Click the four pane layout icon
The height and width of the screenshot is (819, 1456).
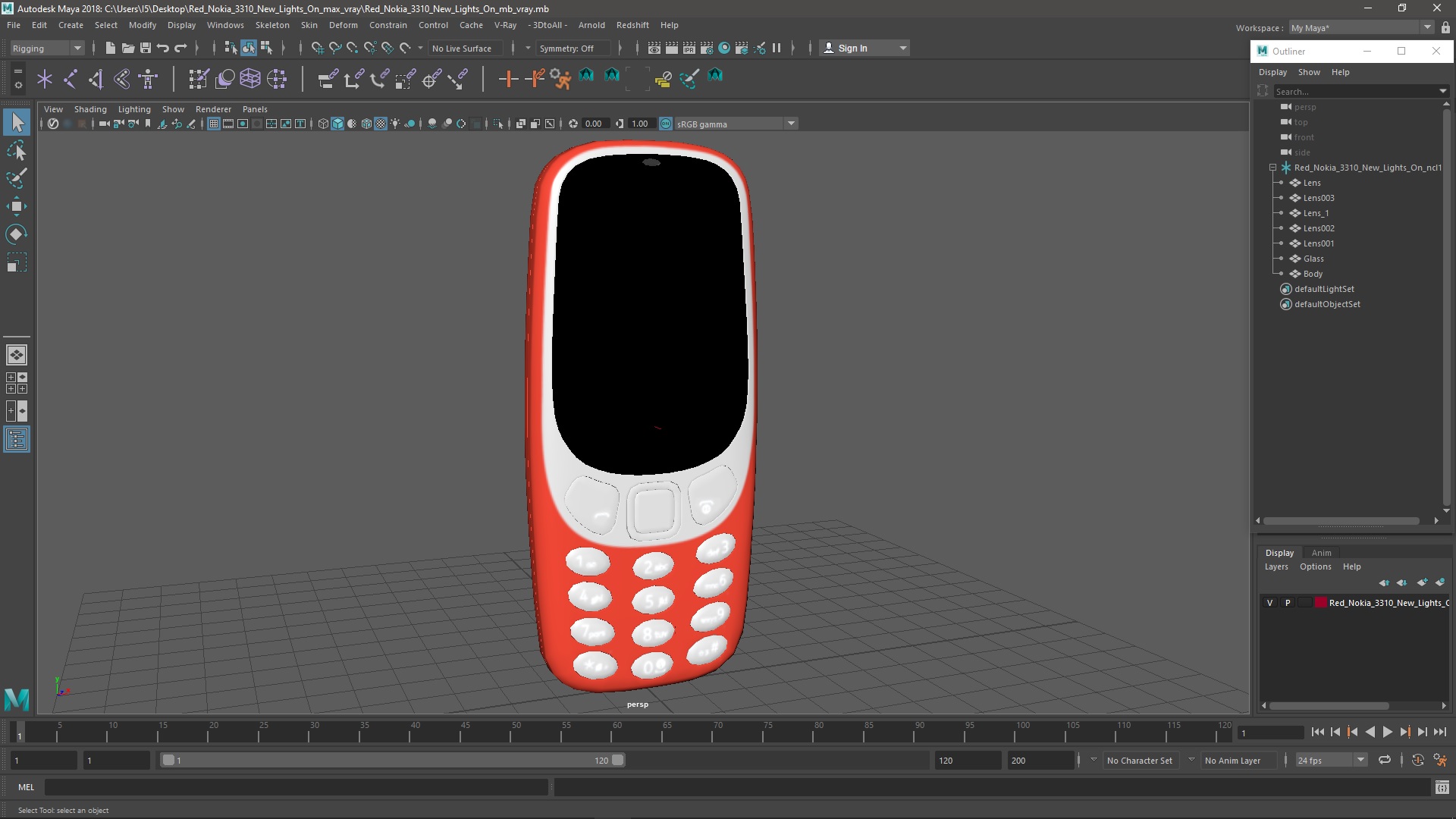(17, 383)
